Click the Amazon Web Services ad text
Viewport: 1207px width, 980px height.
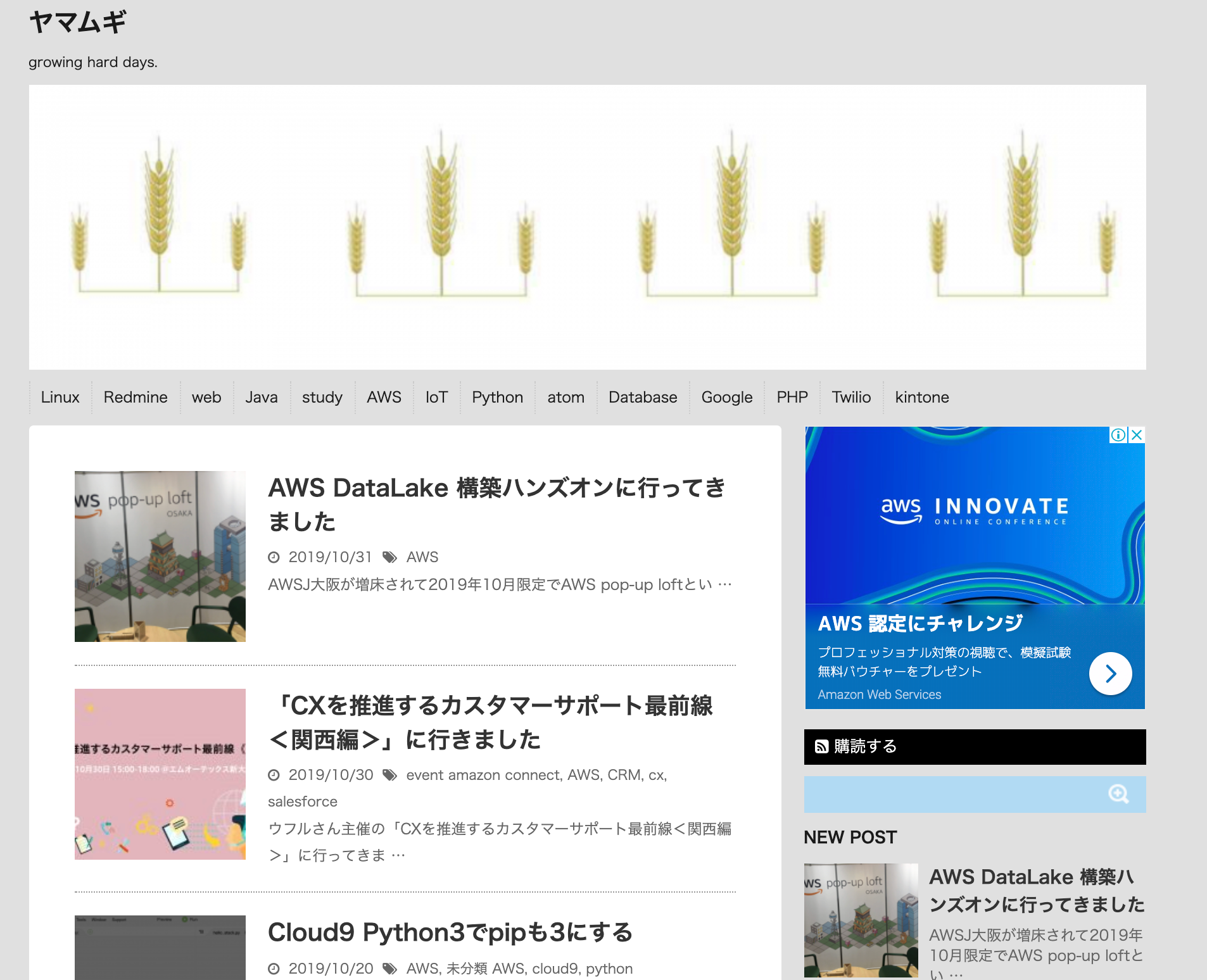880,694
